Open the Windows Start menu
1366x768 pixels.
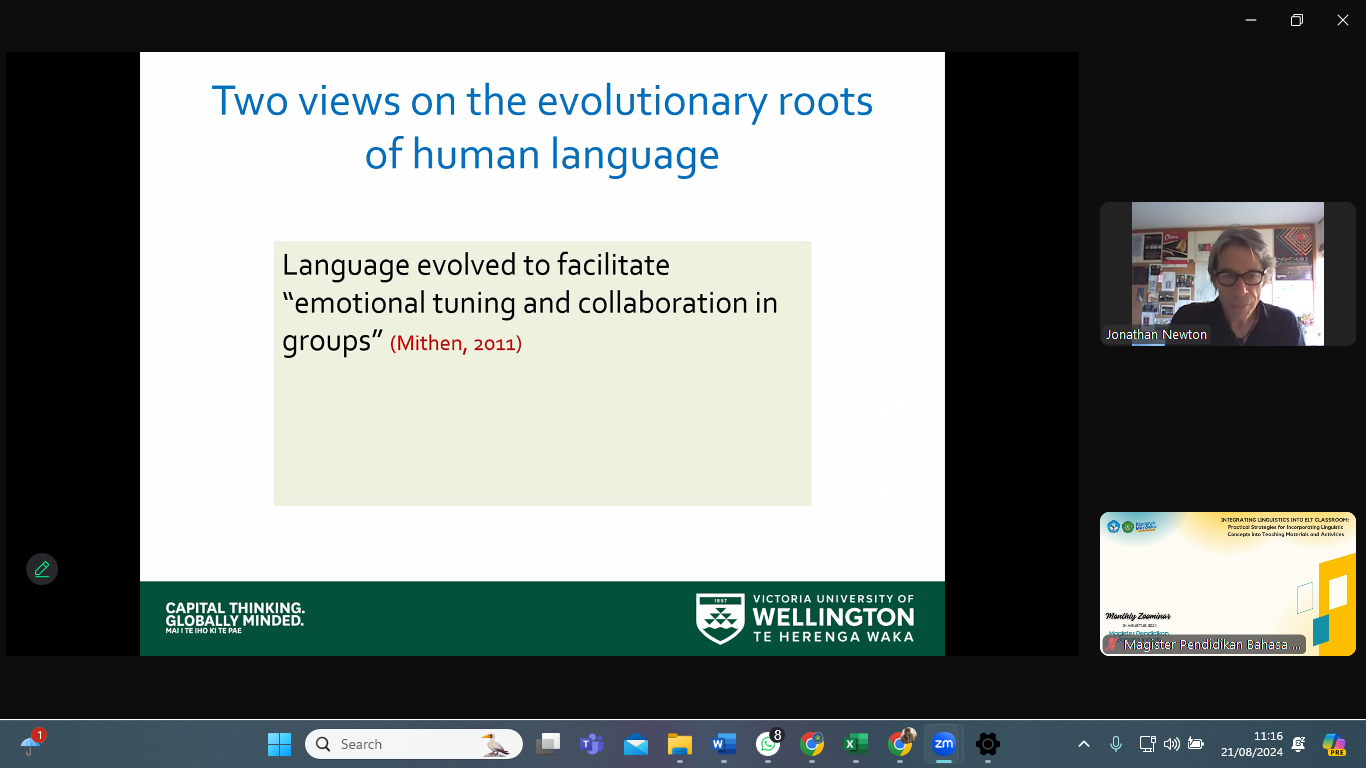(x=279, y=744)
